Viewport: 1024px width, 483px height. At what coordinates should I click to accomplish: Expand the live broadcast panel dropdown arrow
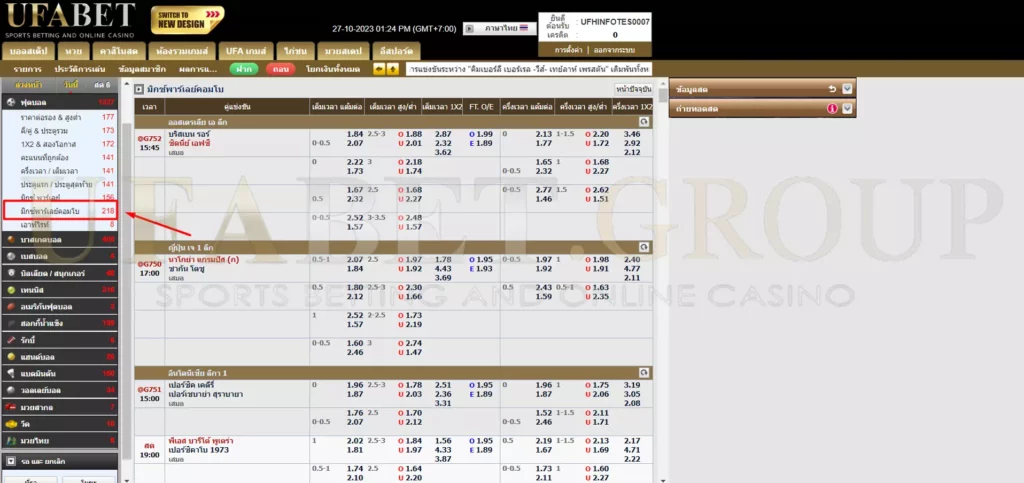tap(847, 108)
